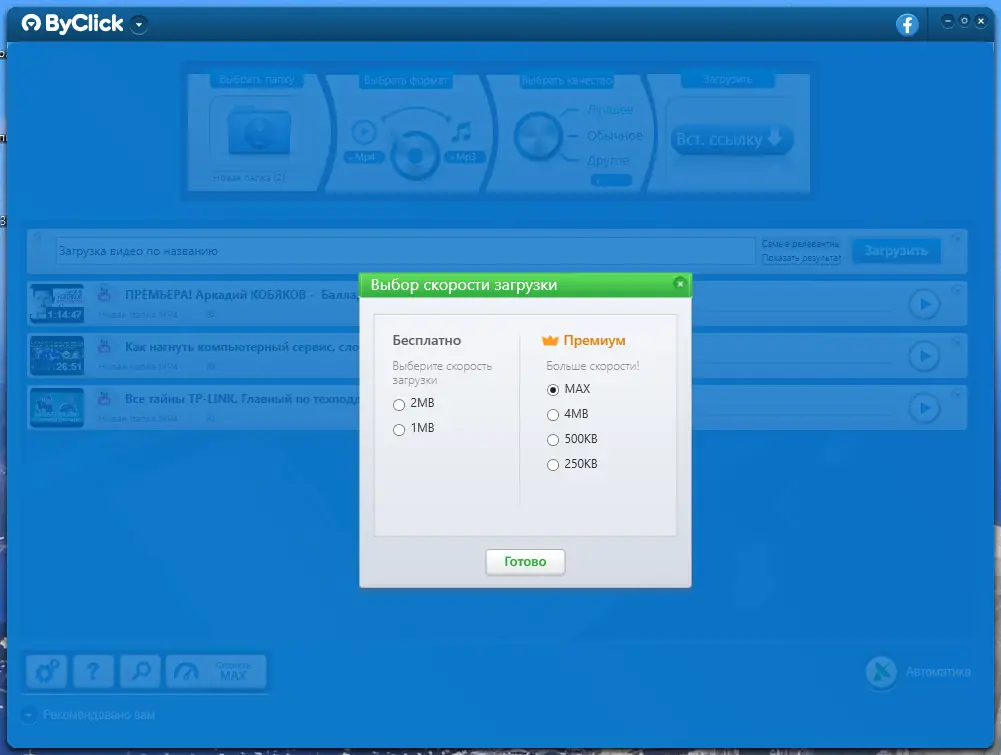Click the Загрузить button beside search field
Viewport: 1001px width, 755px height.
click(896, 251)
